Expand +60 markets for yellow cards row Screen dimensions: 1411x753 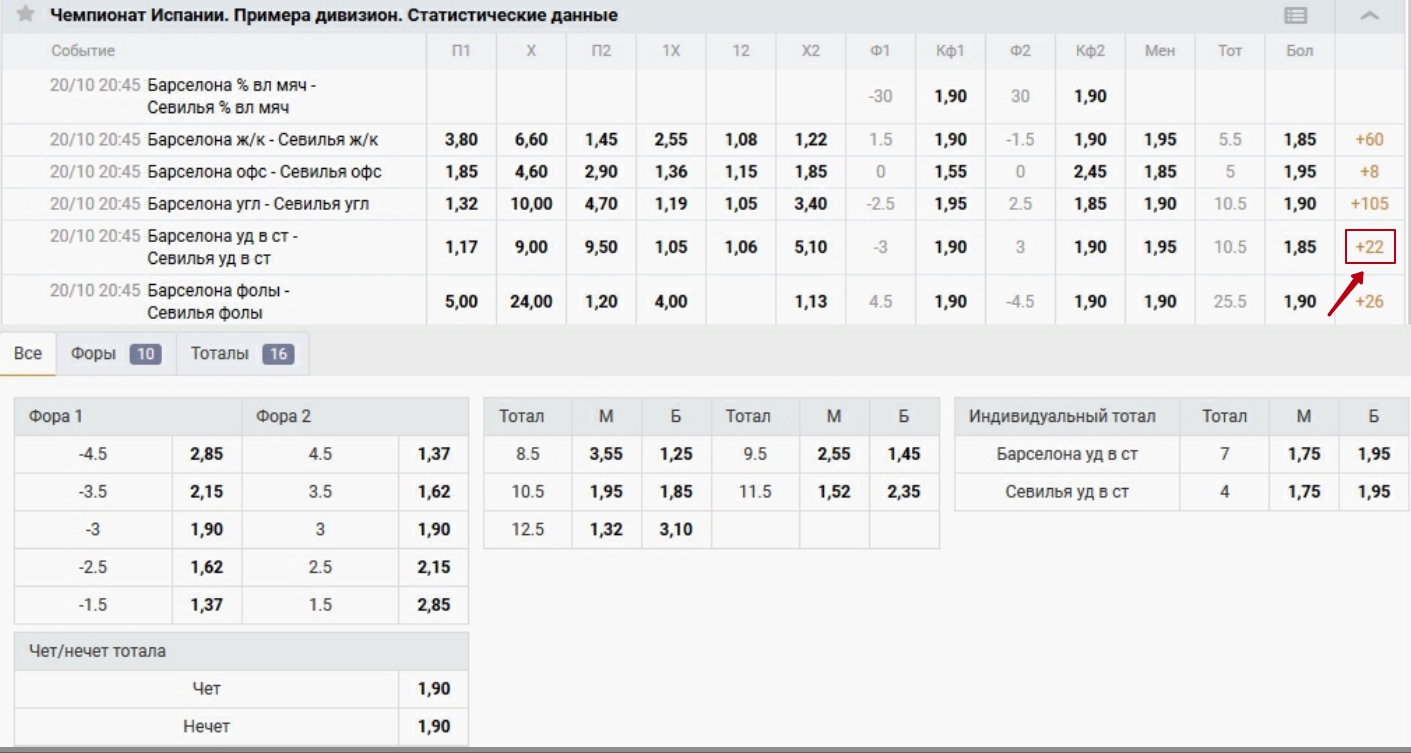point(1369,140)
